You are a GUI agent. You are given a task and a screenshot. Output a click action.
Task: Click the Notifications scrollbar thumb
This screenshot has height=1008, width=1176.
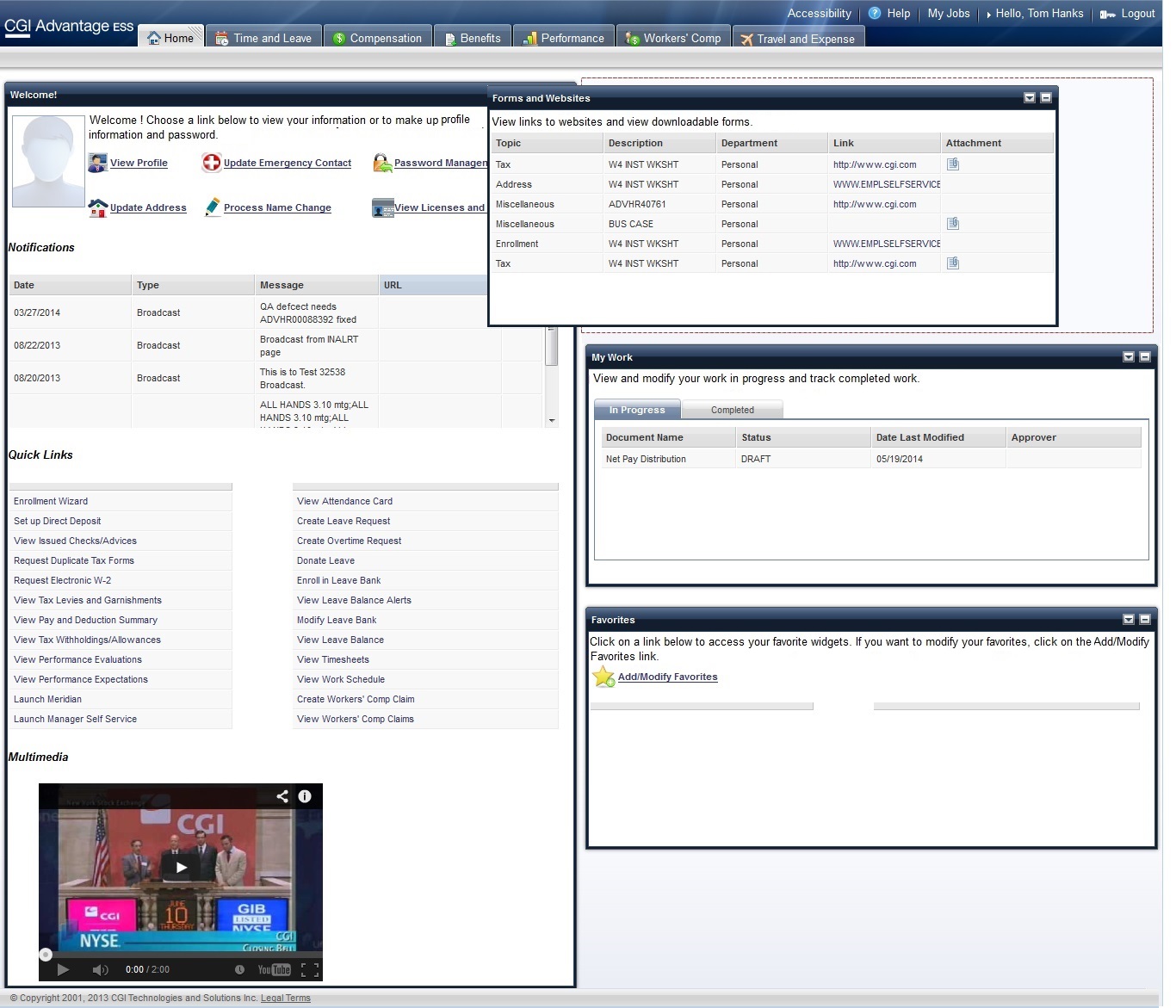coord(552,346)
